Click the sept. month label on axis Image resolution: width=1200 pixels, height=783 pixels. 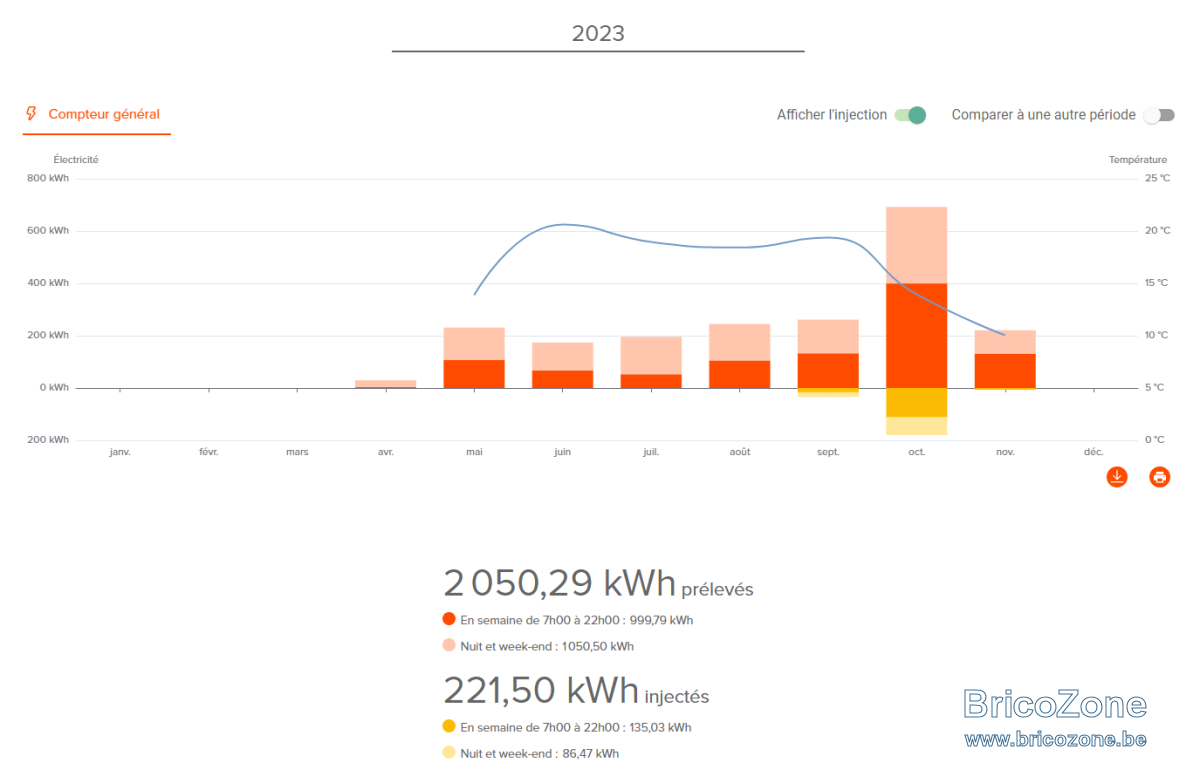pyautogui.click(x=828, y=452)
